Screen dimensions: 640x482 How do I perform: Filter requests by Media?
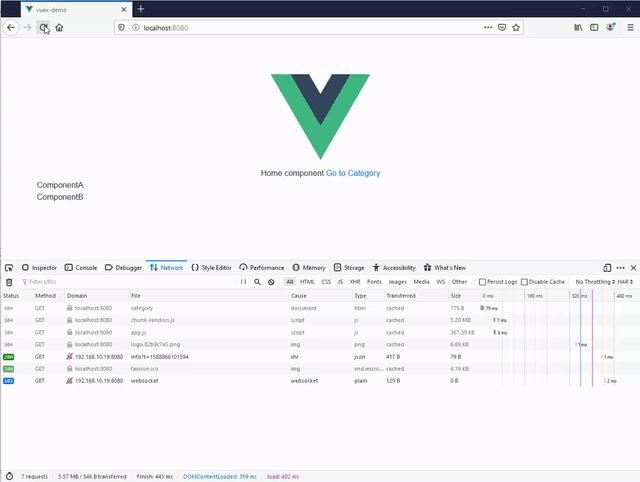click(x=421, y=282)
